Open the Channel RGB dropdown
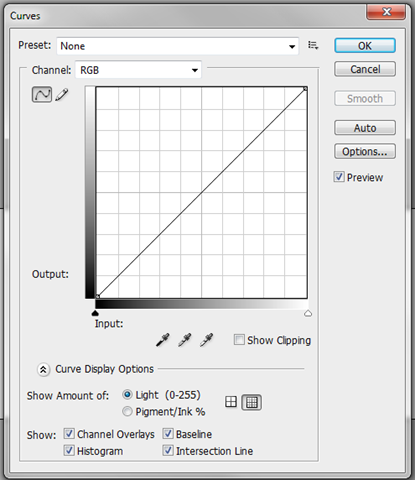The image size is (415, 480). tap(138, 70)
